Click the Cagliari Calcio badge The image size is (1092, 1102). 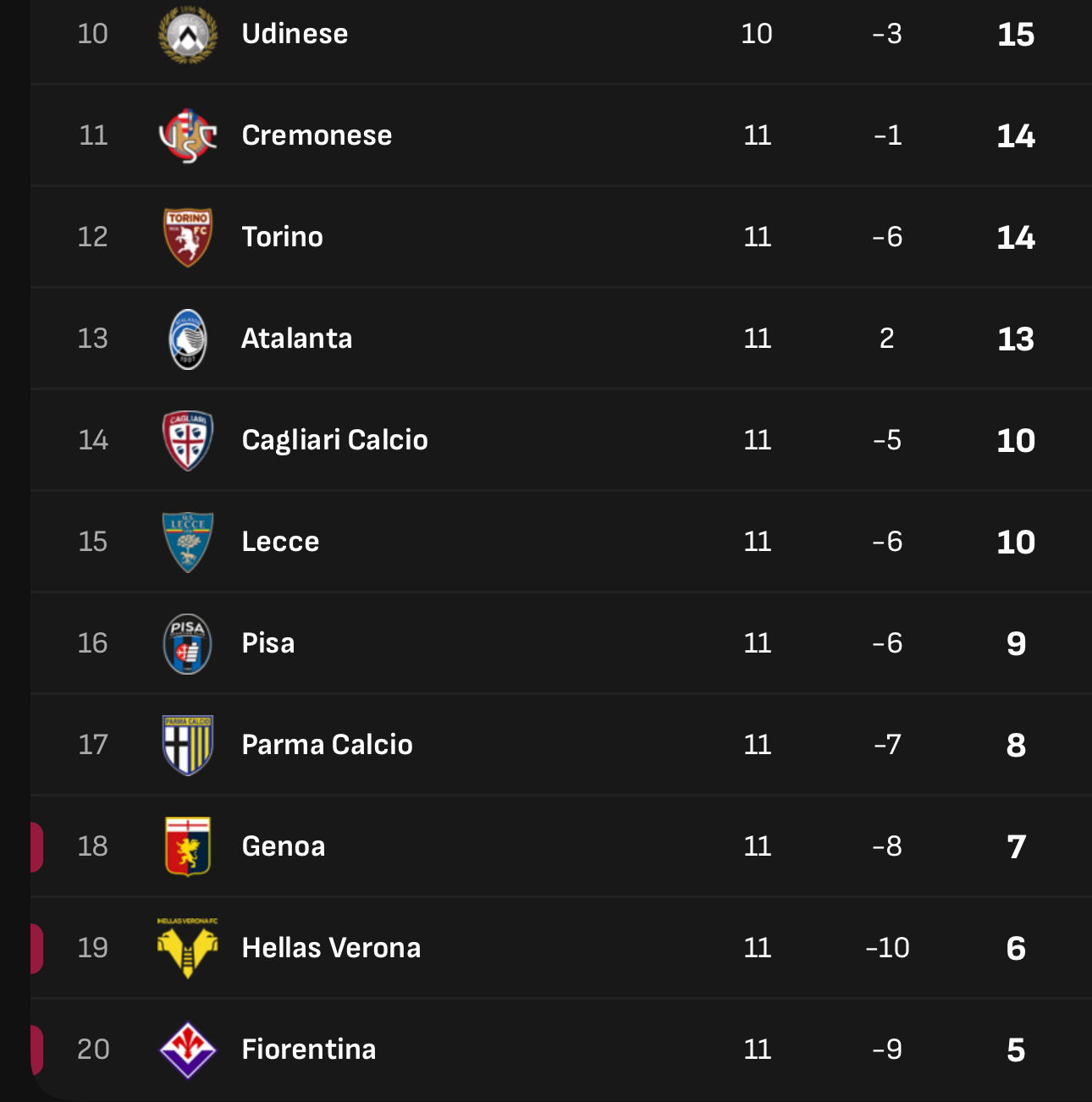coord(188,439)
